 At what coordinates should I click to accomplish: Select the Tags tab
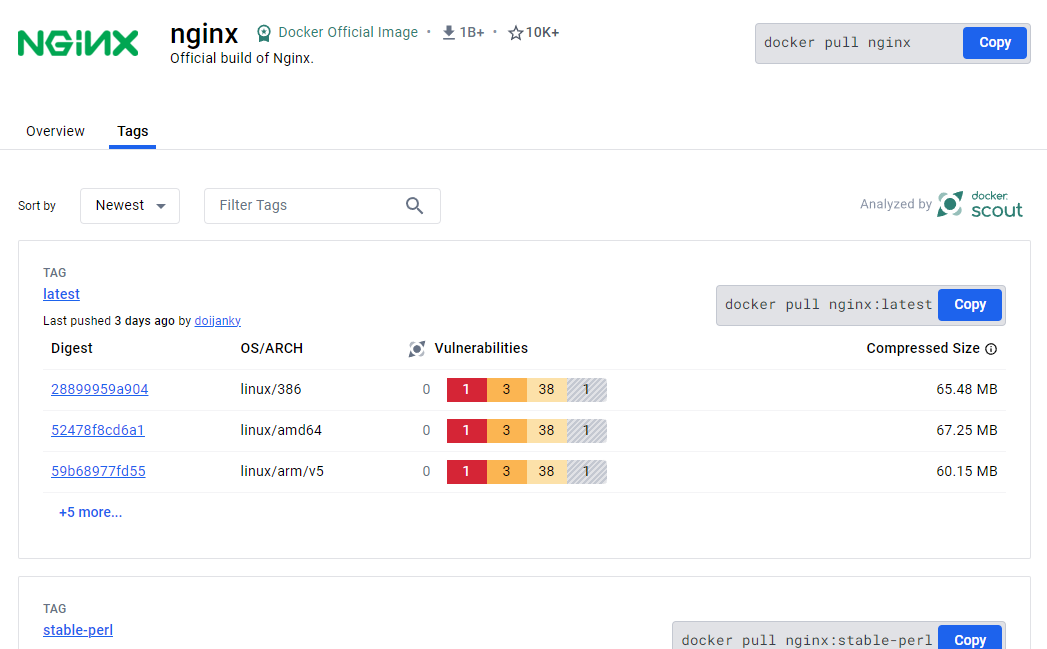click(x=133, y=131)
